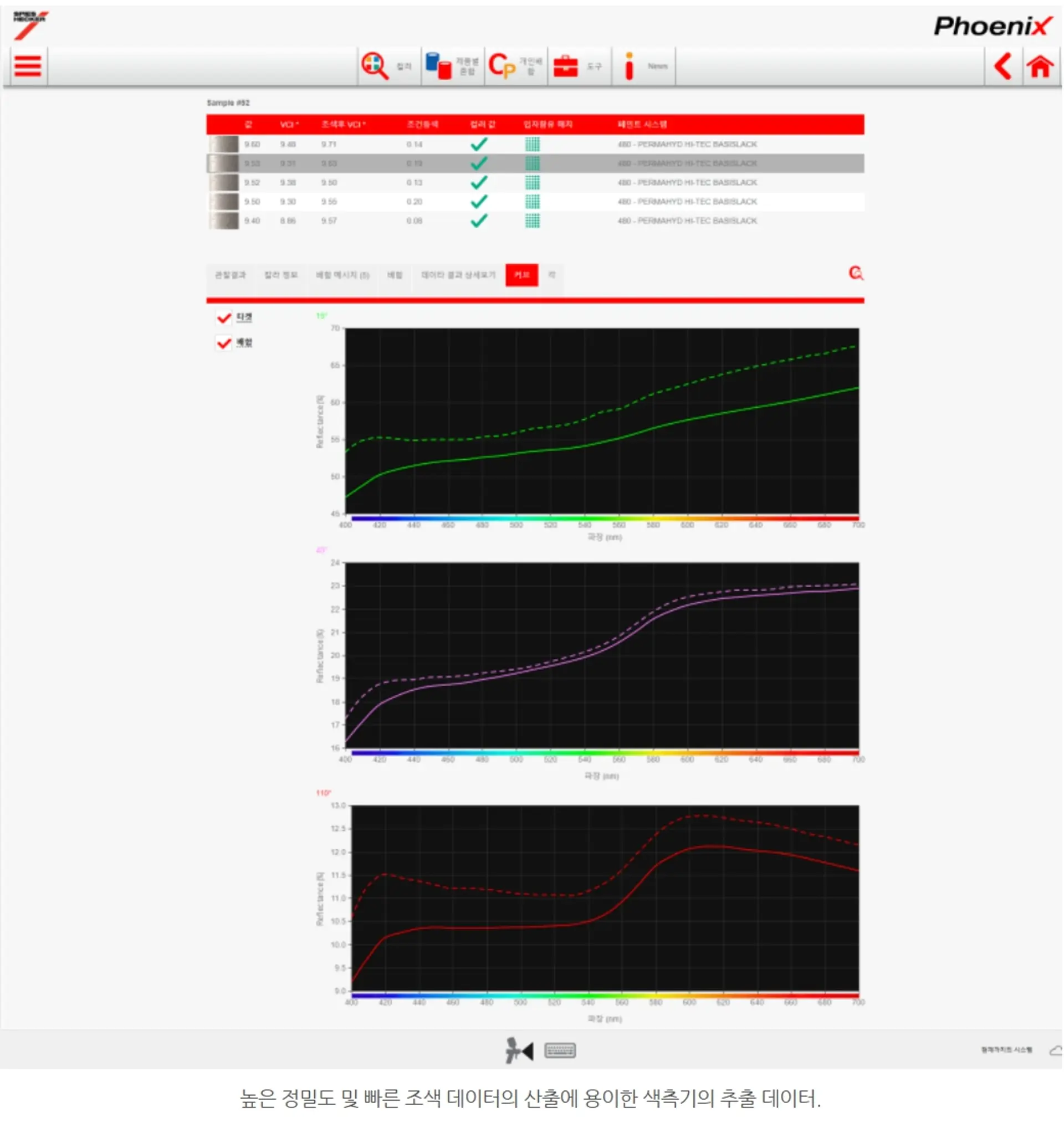Click the green checkmark in the 9.60 row
The width and height of the screenshot is (1064, 1129).
(x=479, y=144)
